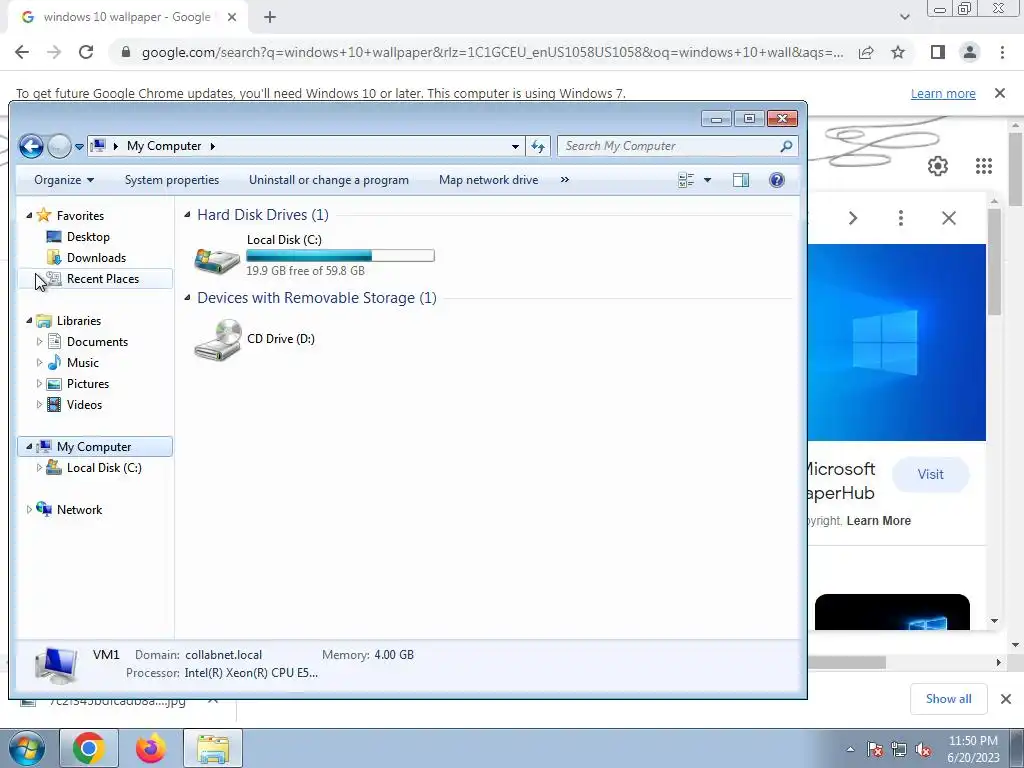Viewport: 1024px width, 768px height.
Task: Open Downloads in Favorites
Action: point(96,258)
